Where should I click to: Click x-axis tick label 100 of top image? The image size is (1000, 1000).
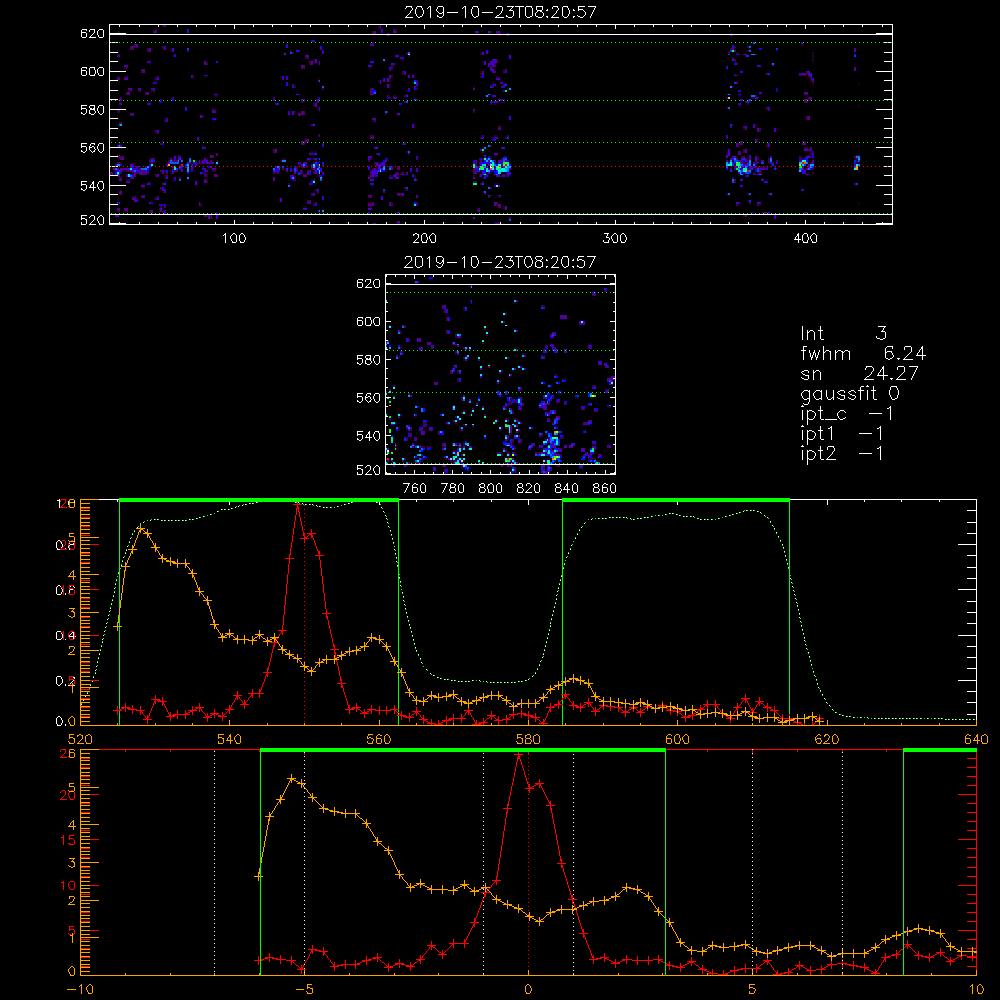point(234,239)
